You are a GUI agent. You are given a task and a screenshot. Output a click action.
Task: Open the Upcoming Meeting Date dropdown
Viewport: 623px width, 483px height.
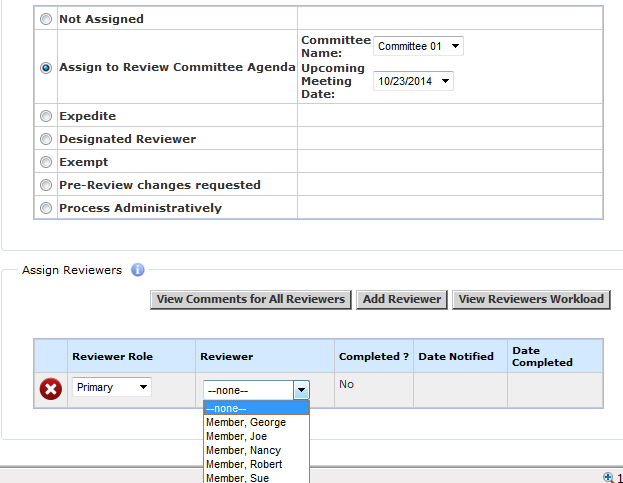413,81
